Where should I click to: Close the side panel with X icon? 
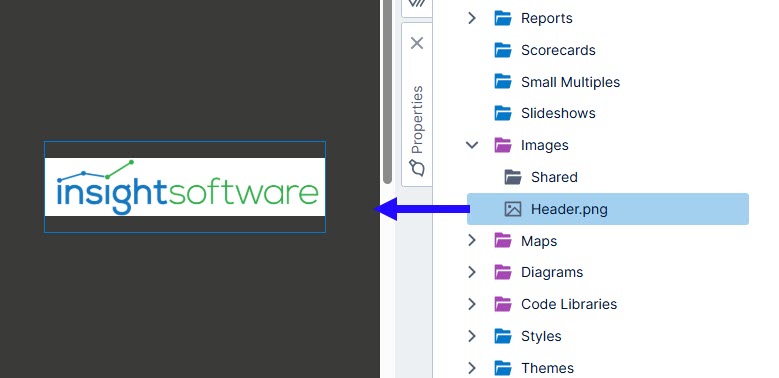tap(417, 43)
